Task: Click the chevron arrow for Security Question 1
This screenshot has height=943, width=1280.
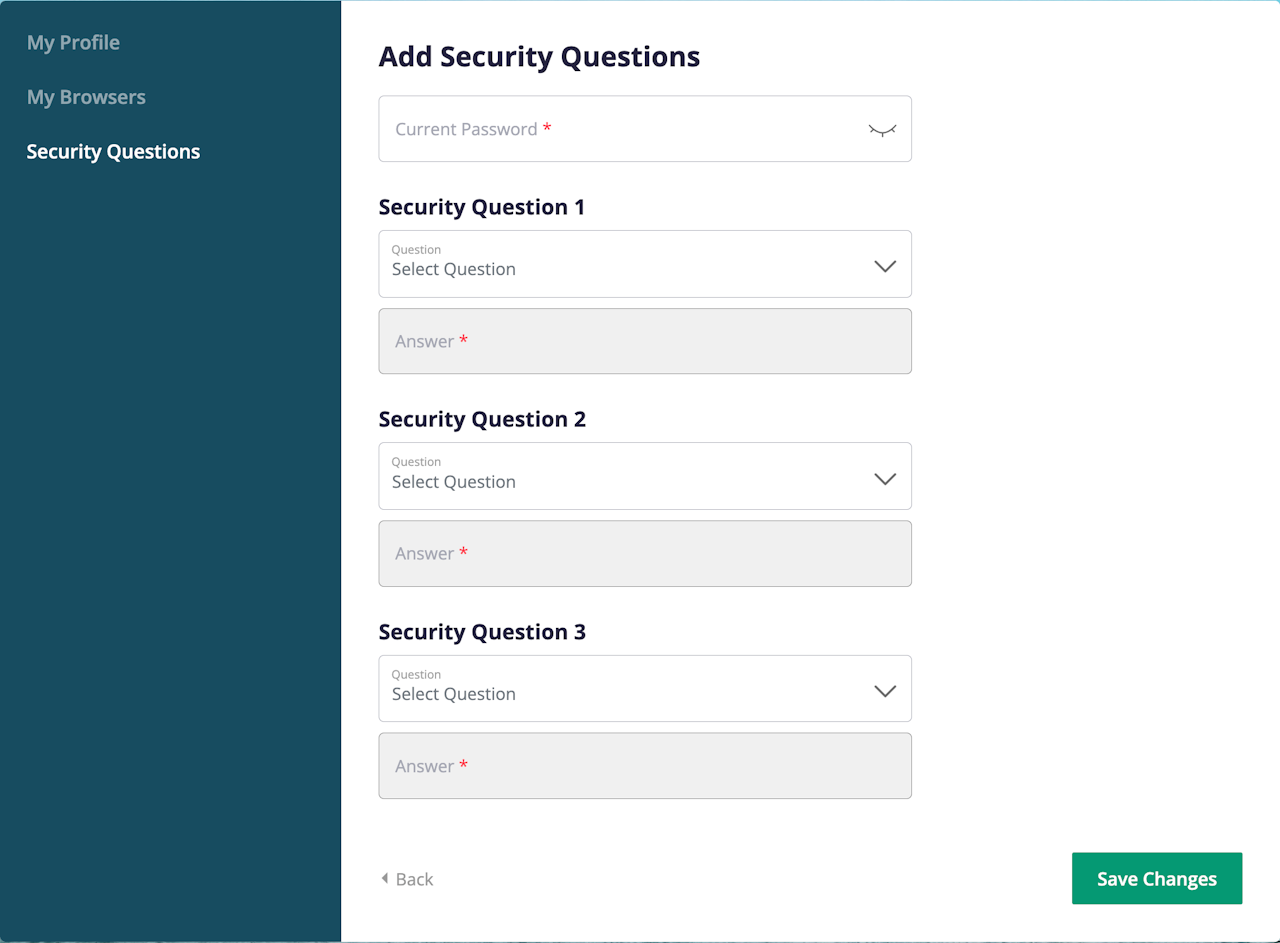Action: pyautogui.click(x=885, y=266)
